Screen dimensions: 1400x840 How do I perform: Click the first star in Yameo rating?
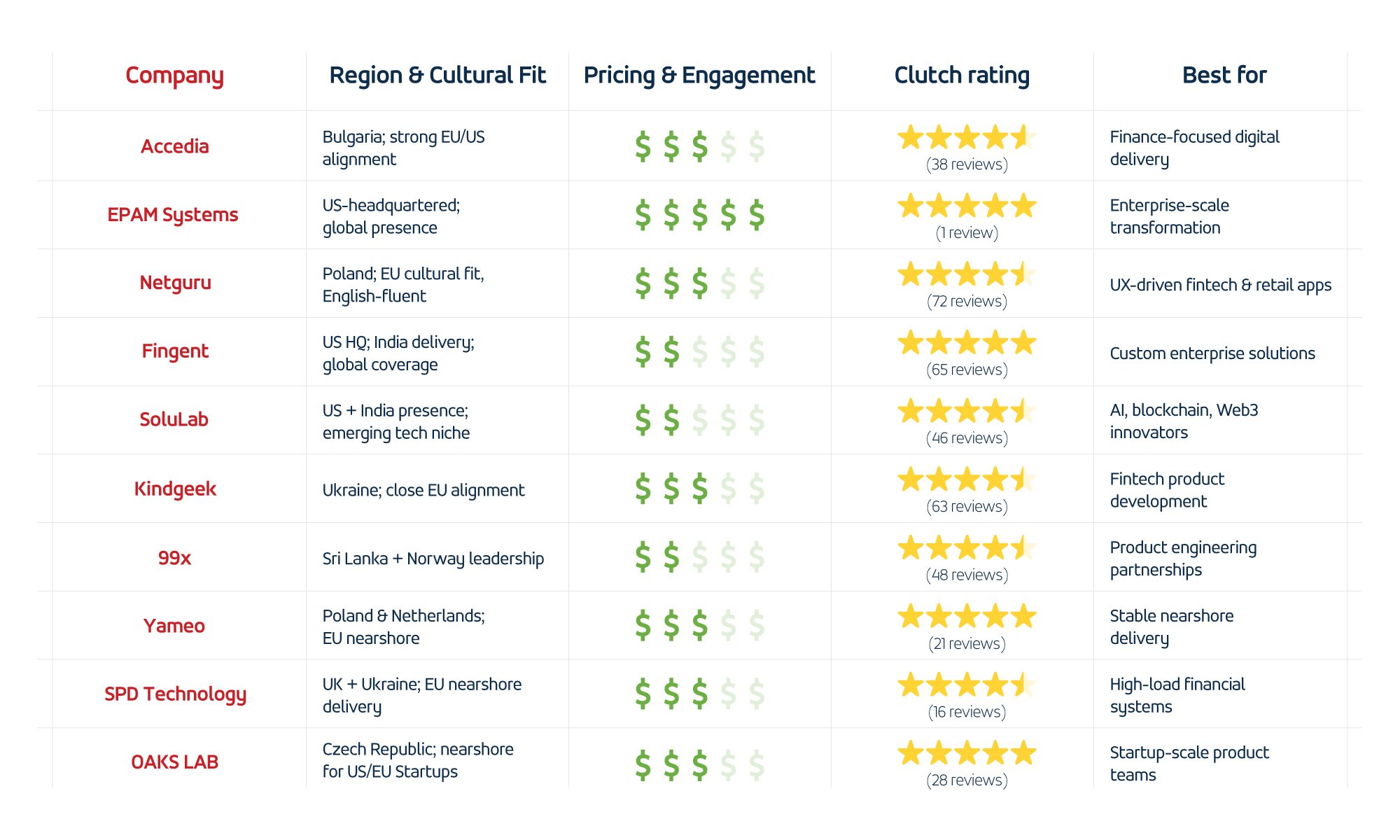click(x=910, y=617)
